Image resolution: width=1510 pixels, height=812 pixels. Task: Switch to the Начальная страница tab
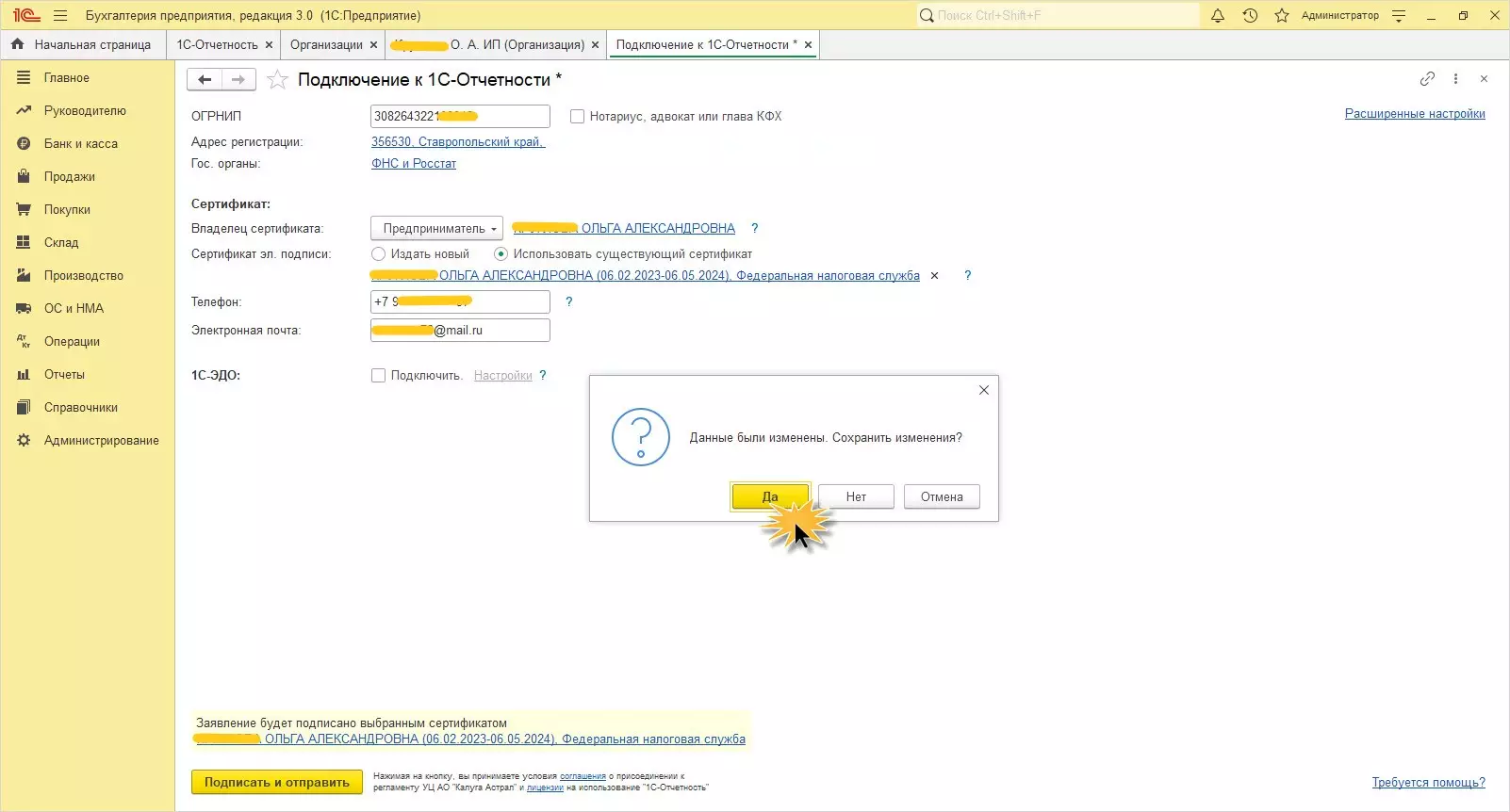click(x=82, y=44)
